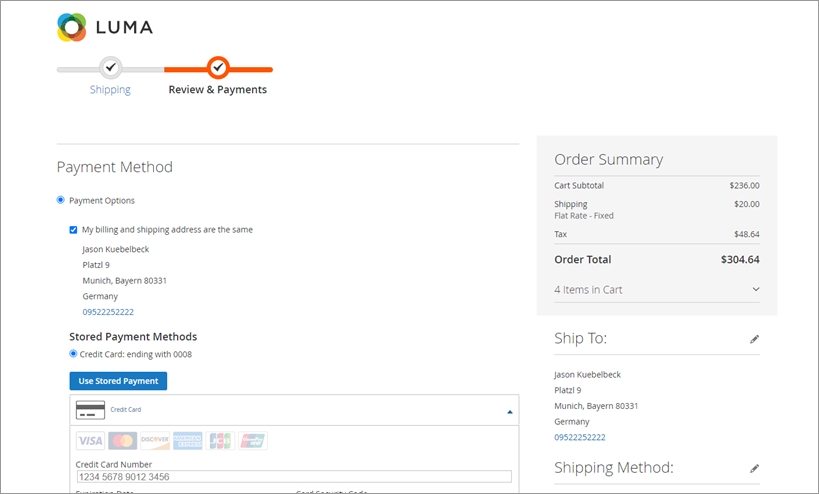
Task: Click into the Credit Card Number field
Action: coord(293,477)
